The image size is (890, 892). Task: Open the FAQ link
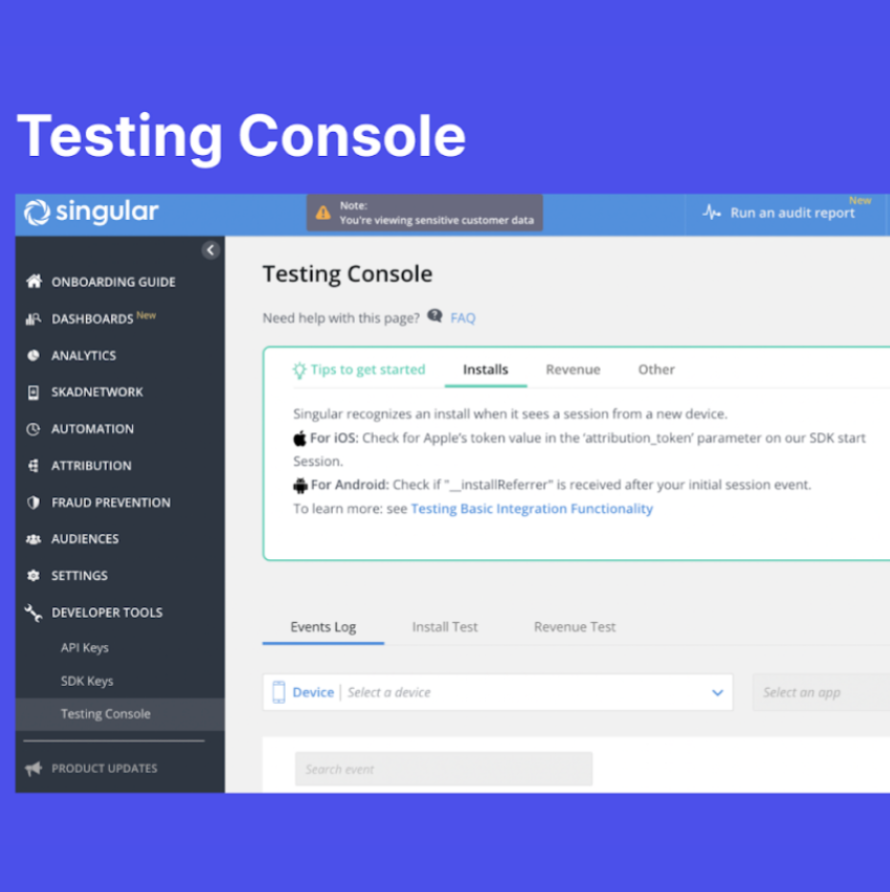(x=463, y=318)
